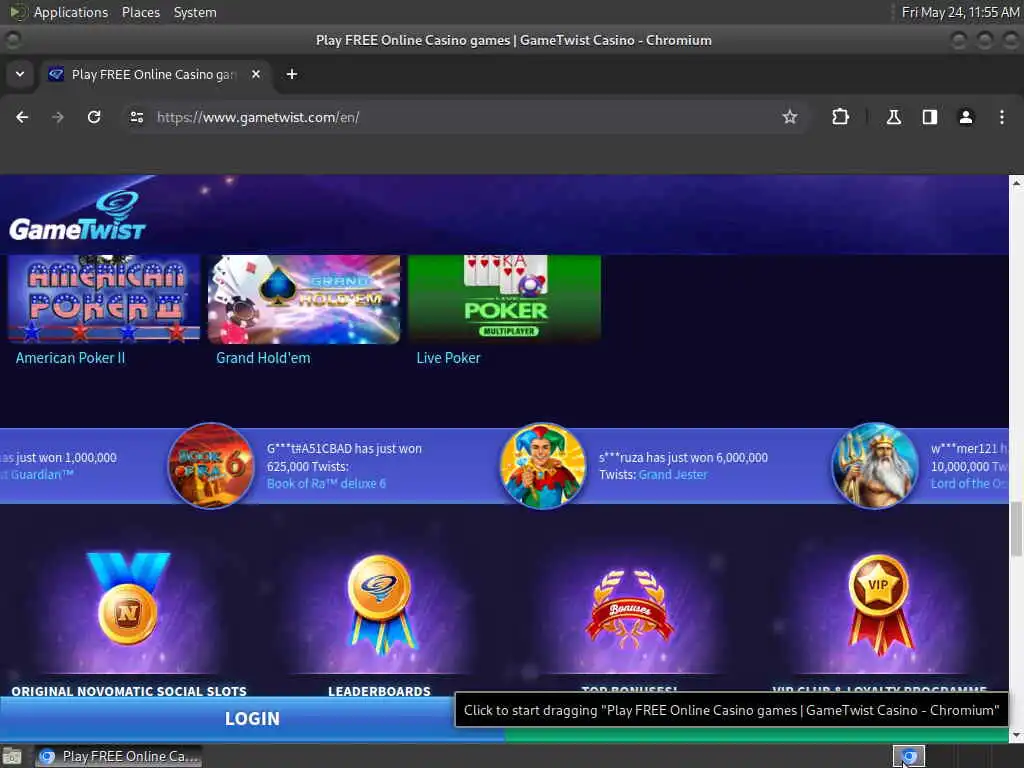The height and width of the screenshot is (768, 1024).
Task: Open the Places menu
Action: (x=141, y=12)
